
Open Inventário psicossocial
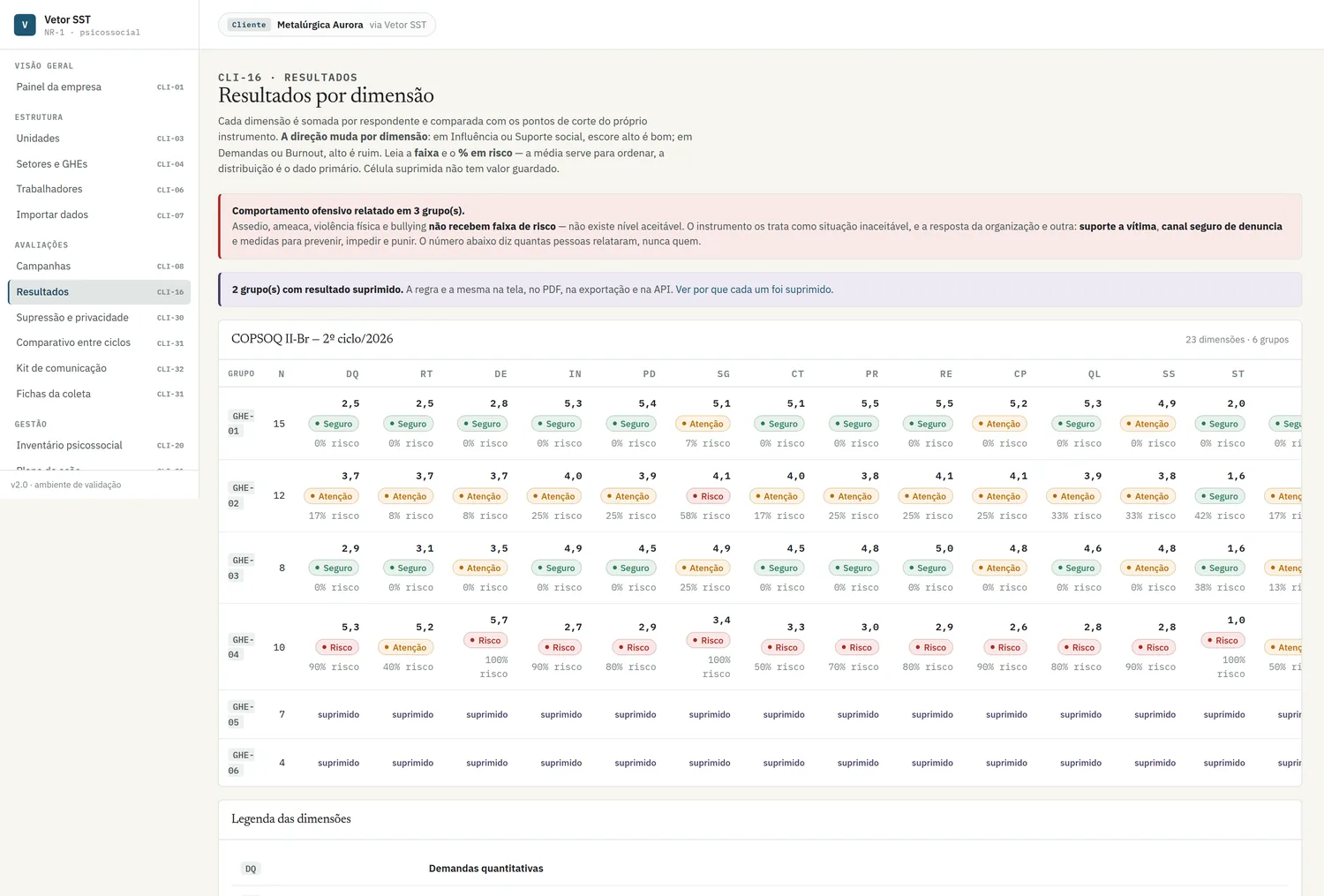pyautogui.click(x=99, y=445)
